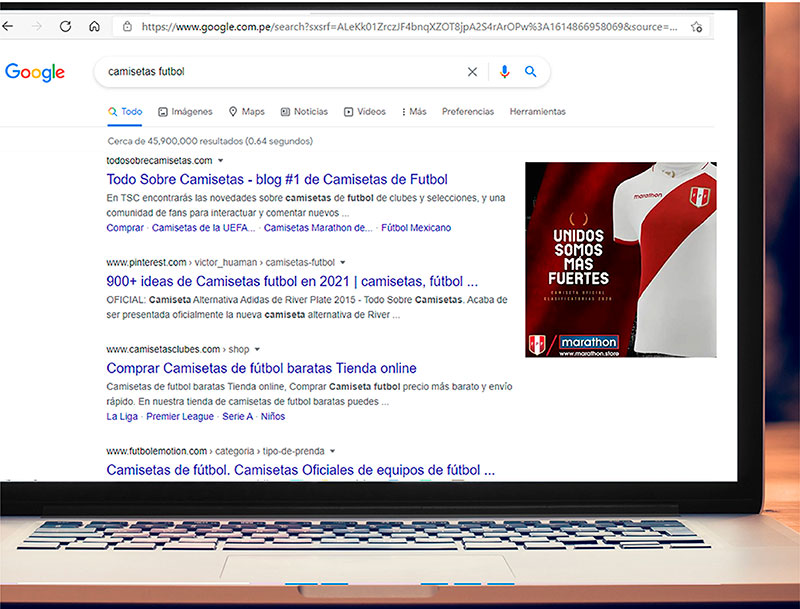Open Camisetas de la UEFA sitelink
Screen dimensions: 800x609
(x=204, y=228)
